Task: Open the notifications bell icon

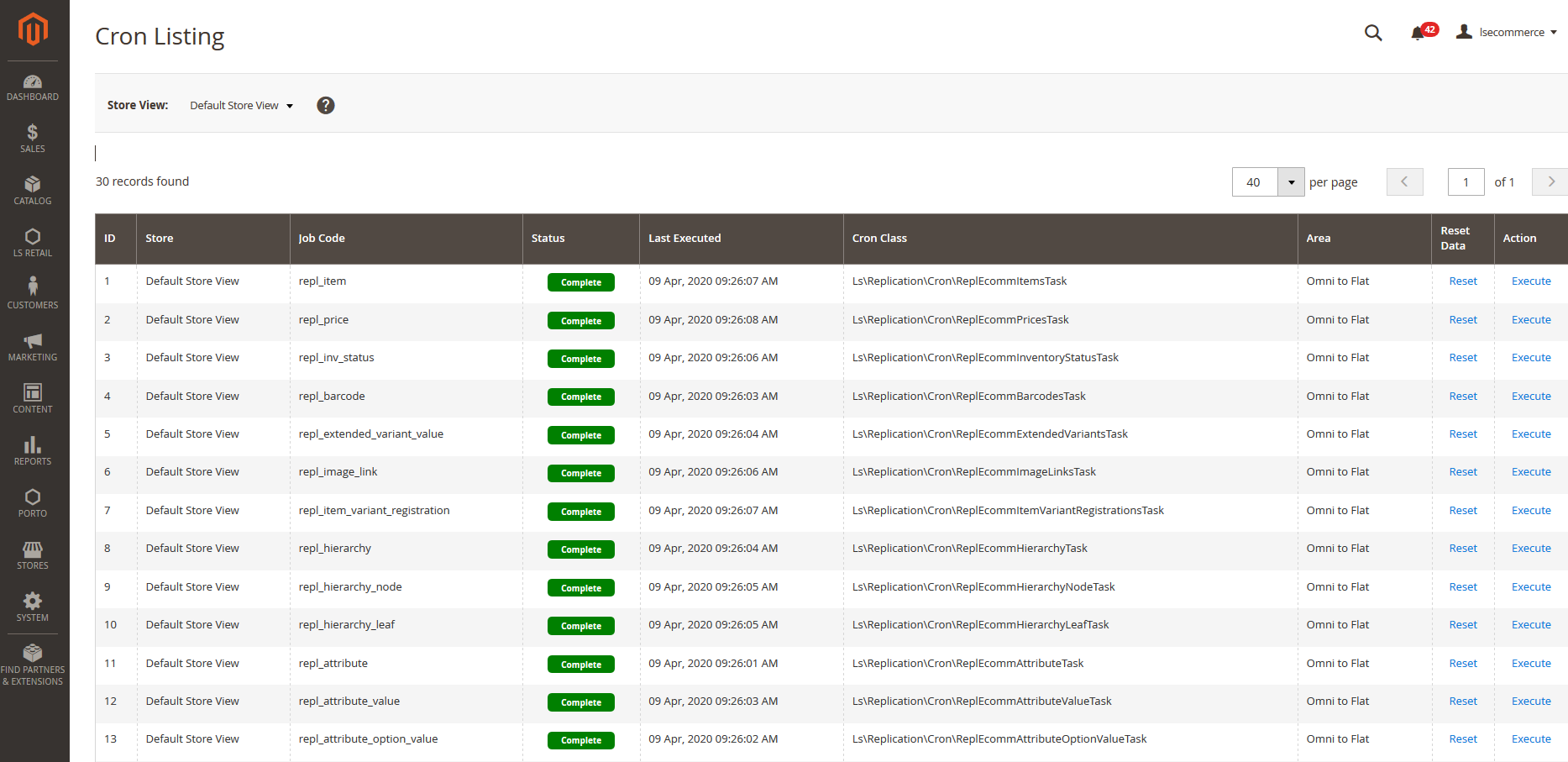Action: [x=1418, y=33]
